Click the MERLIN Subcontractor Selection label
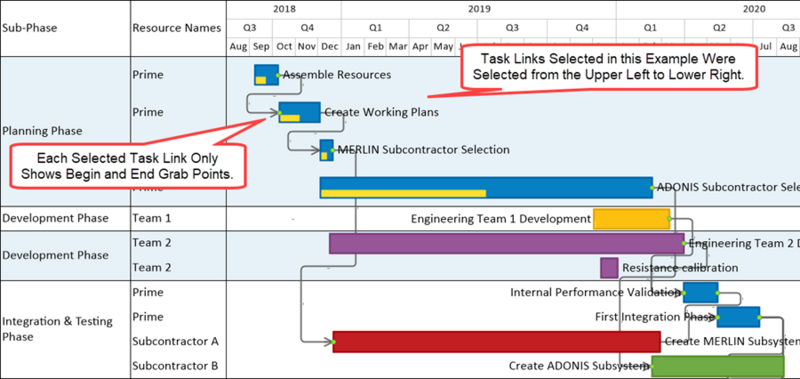Viewport: 800px width, 379px height. [x=423, y=150]
